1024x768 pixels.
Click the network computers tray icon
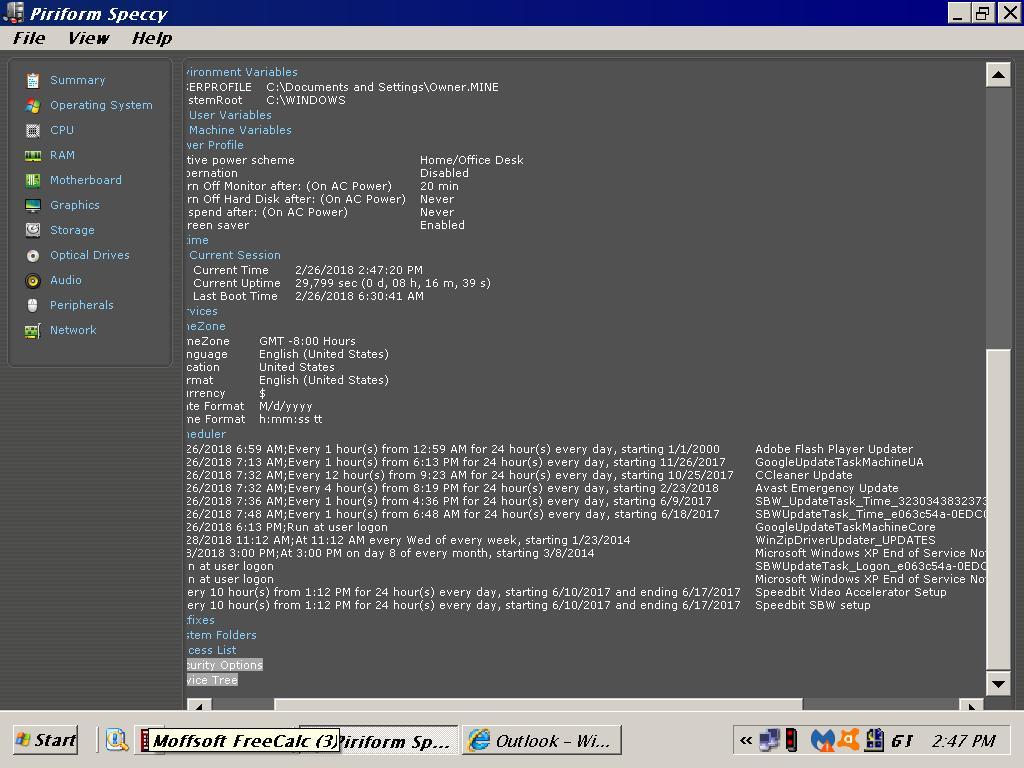(769, 741)
